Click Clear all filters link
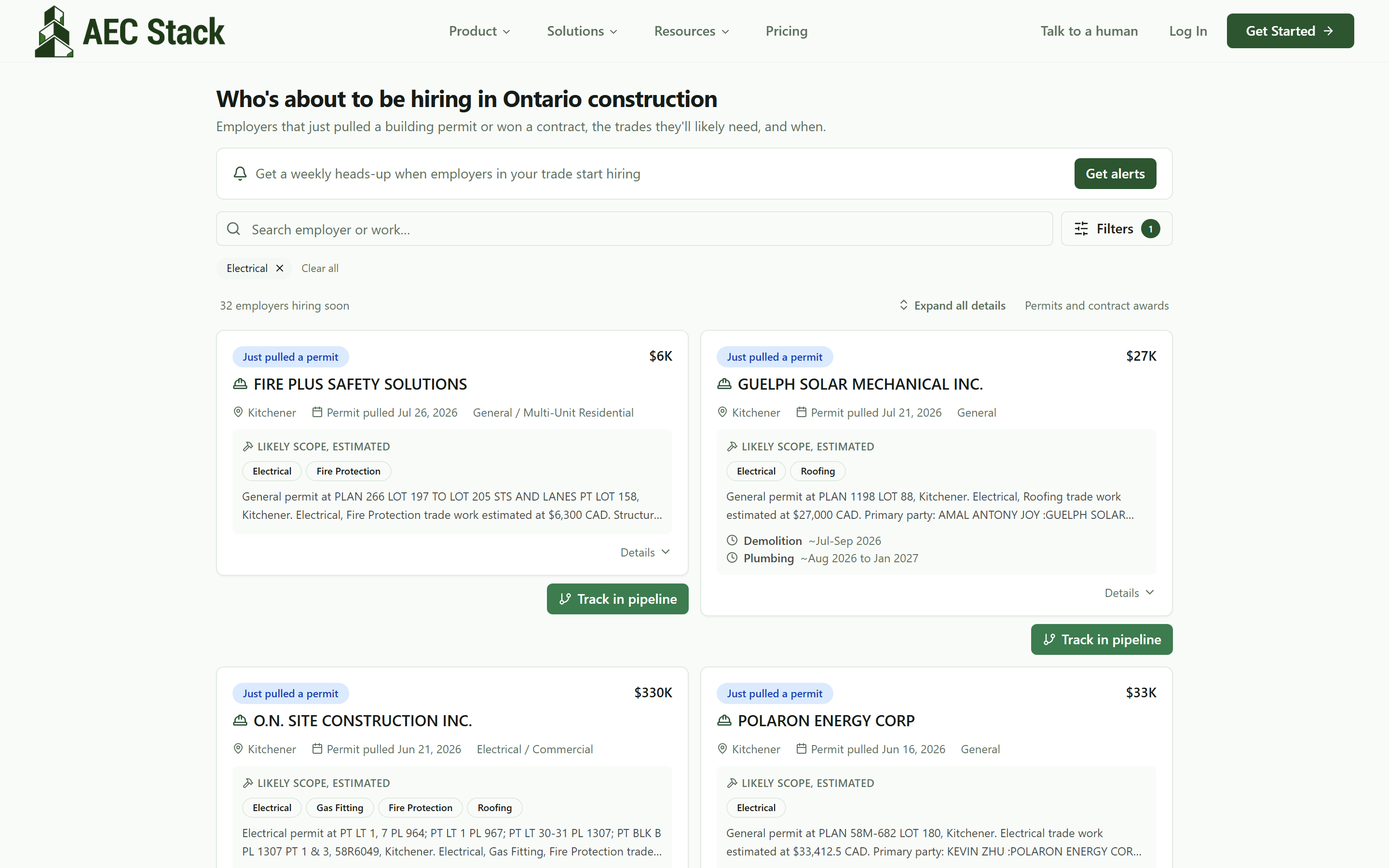The width and height of the screenshot is (1389, 868). pos(320,268)
